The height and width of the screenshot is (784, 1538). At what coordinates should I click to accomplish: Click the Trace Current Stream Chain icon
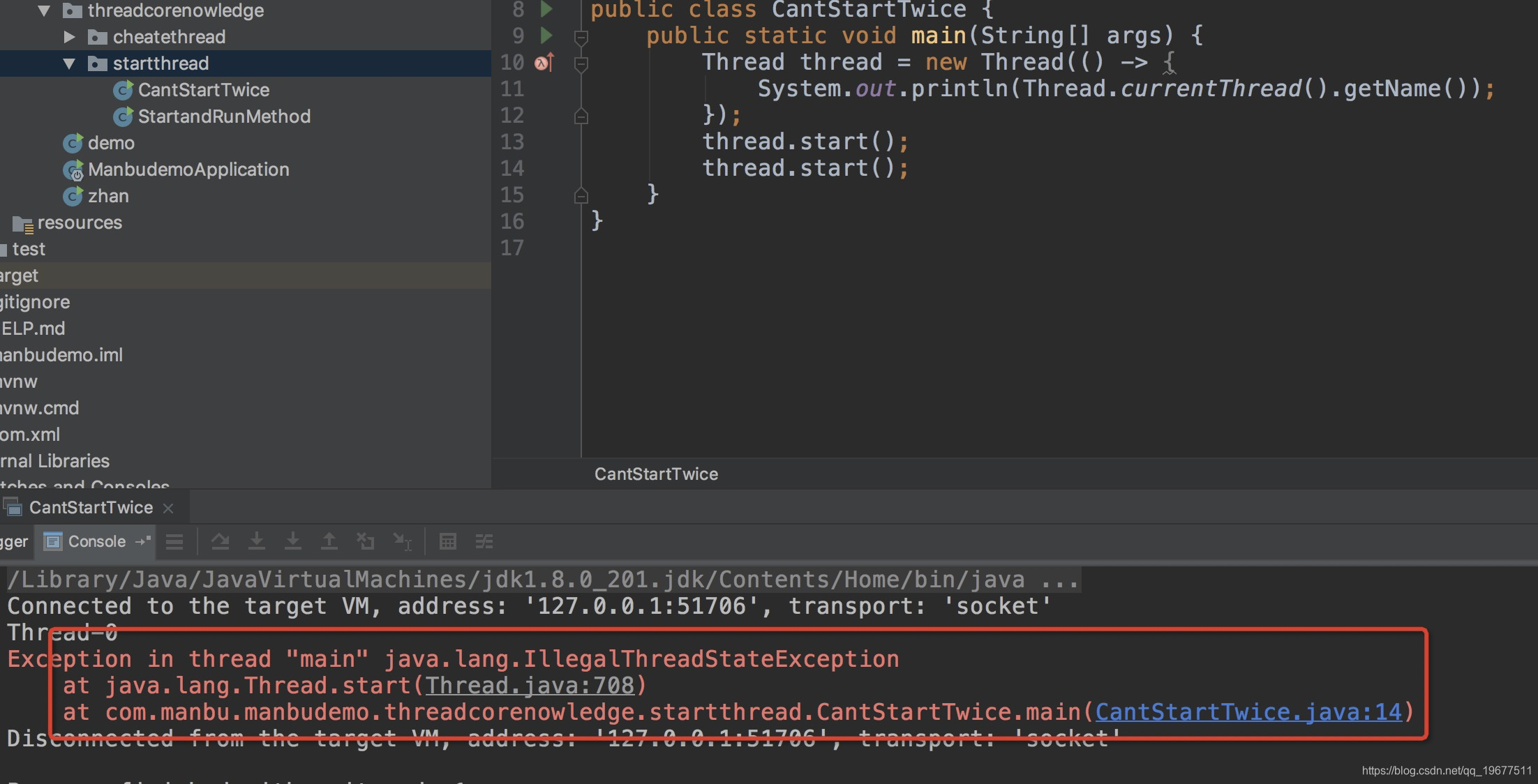484,541
